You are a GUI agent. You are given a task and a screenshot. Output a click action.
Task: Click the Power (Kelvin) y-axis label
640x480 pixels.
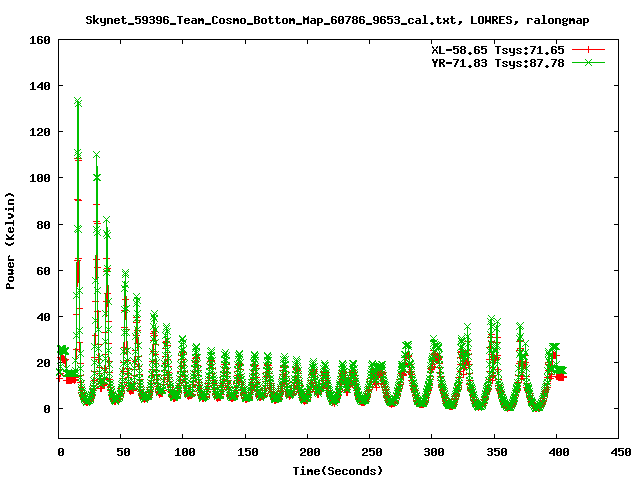point(10,241)
